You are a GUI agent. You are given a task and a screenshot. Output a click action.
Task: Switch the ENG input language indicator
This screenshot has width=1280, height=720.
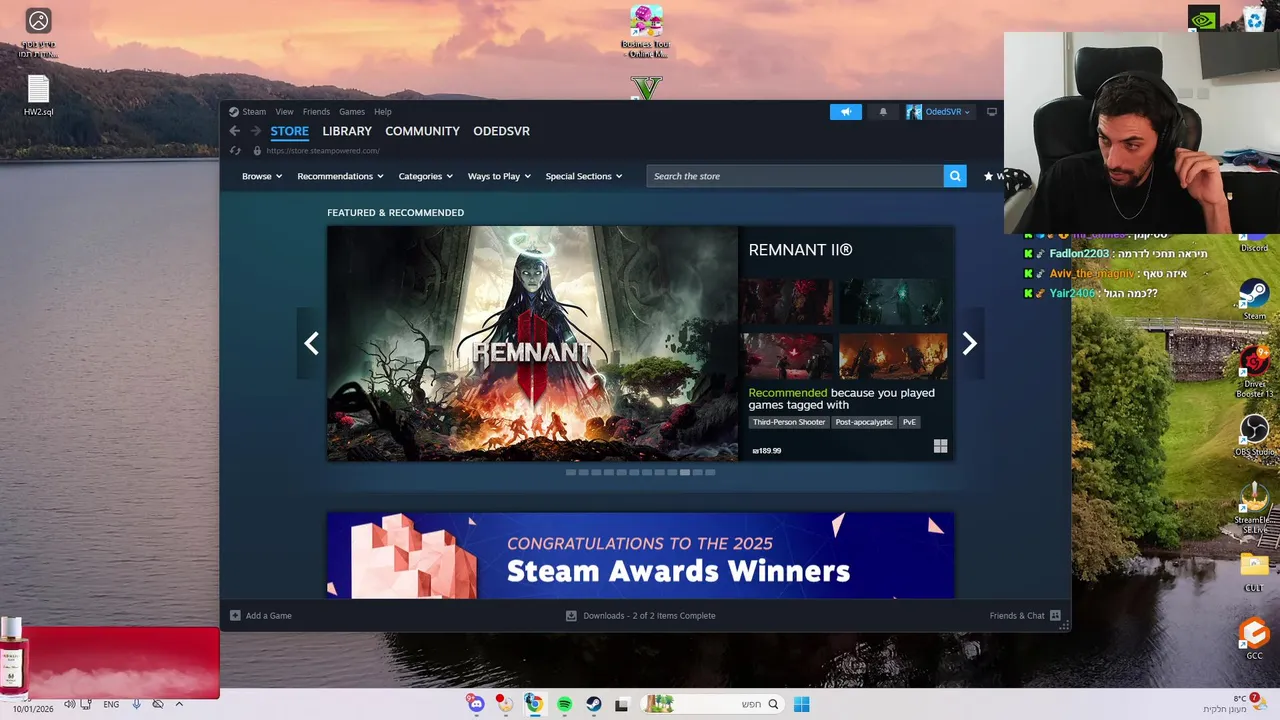pyautogui.click(x=111, y=704)
